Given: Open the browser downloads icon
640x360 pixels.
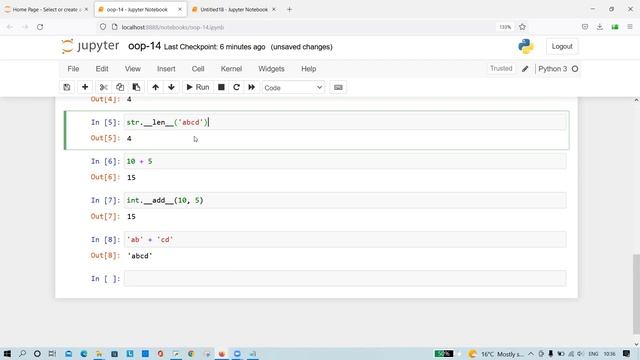Looking at the screenshot, I should pos(600,27).
